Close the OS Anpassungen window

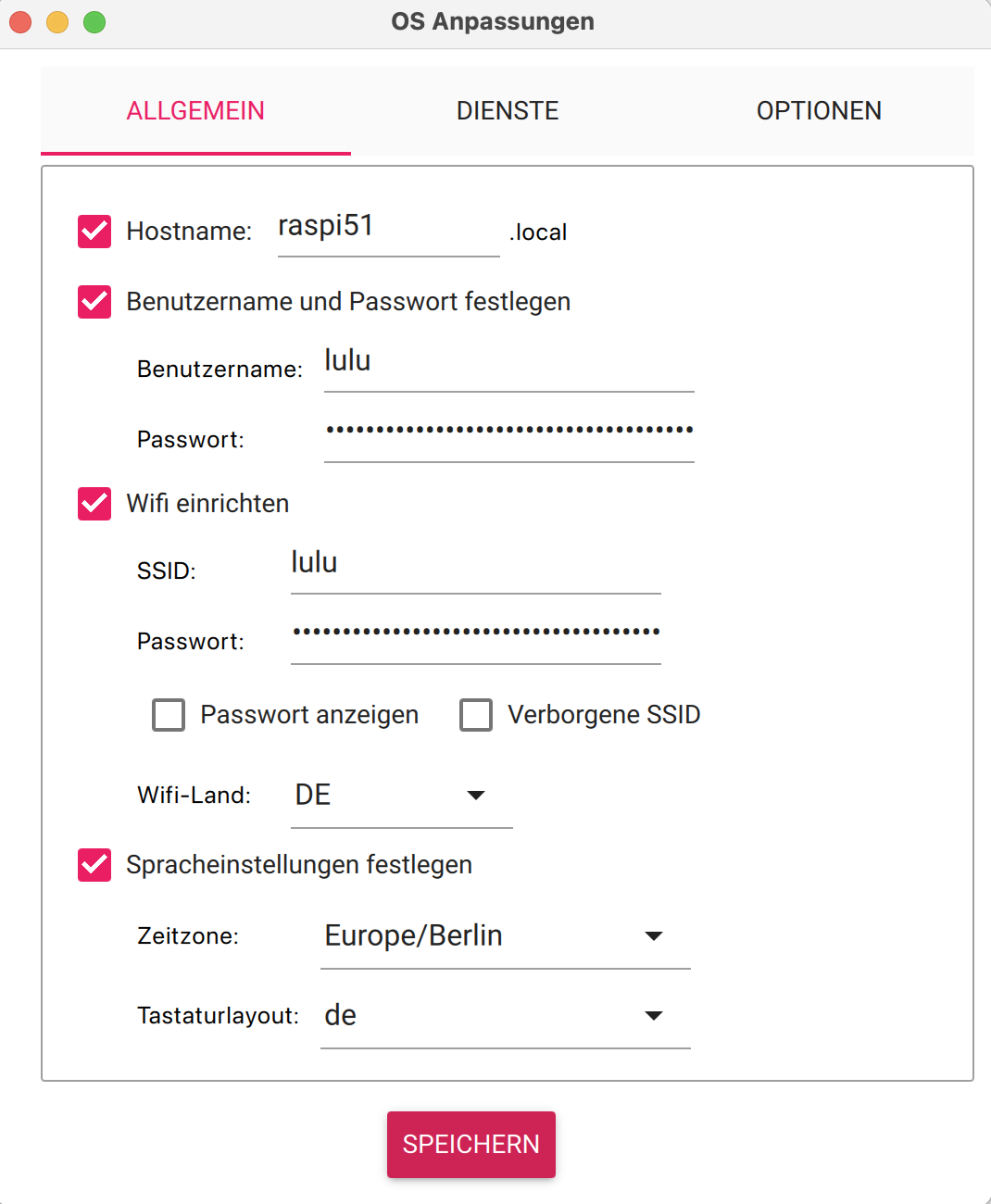click(x=20, y=22)
